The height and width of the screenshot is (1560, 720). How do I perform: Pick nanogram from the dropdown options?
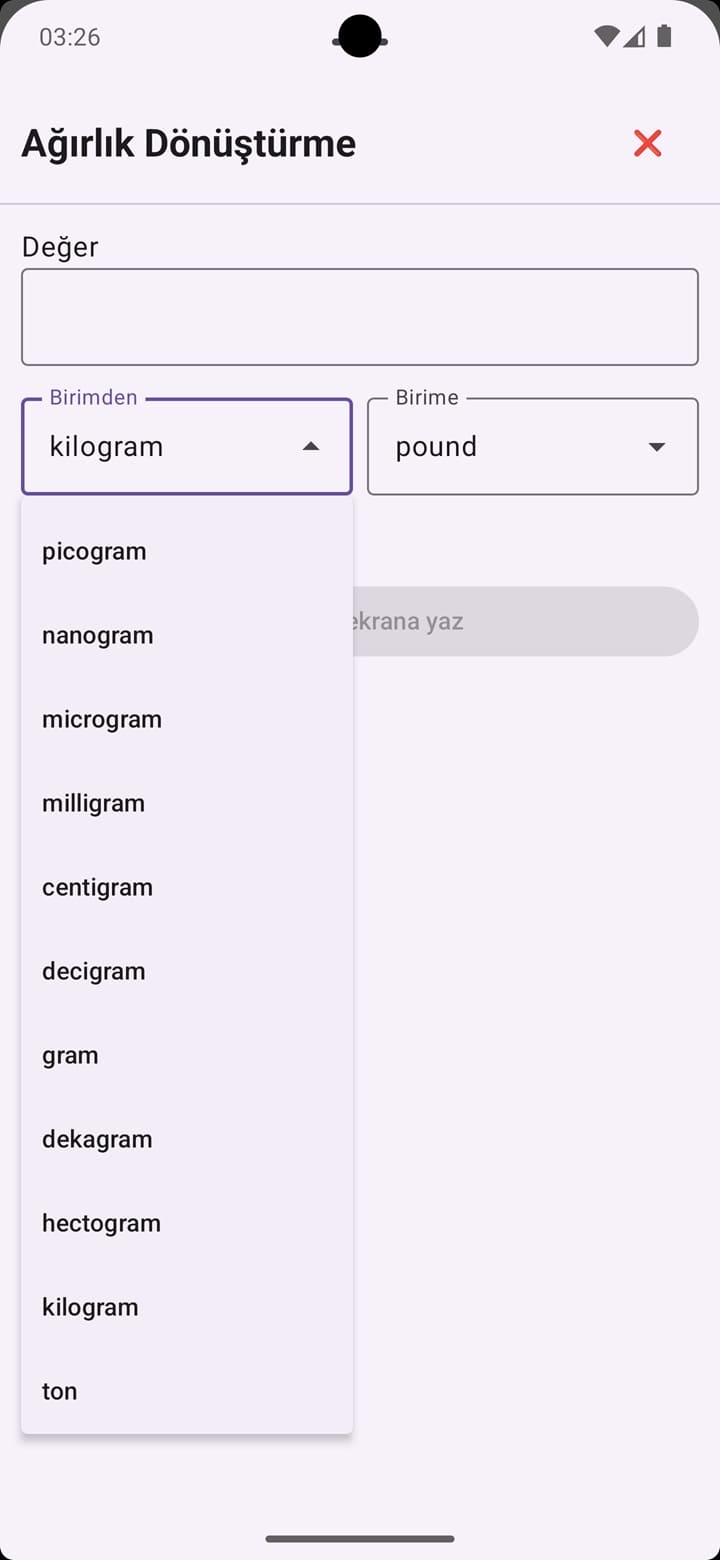pyautogui.click(x=97, y=634)
